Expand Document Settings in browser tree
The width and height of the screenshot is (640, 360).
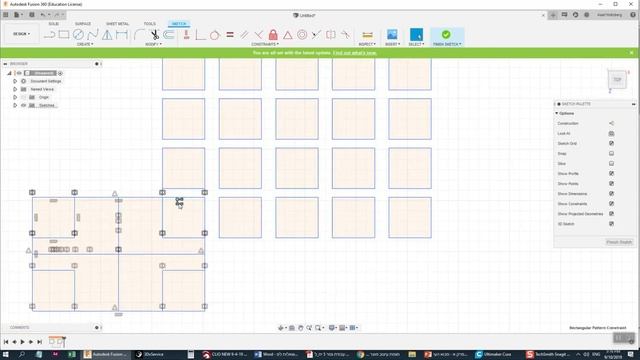tap(15, 81)
